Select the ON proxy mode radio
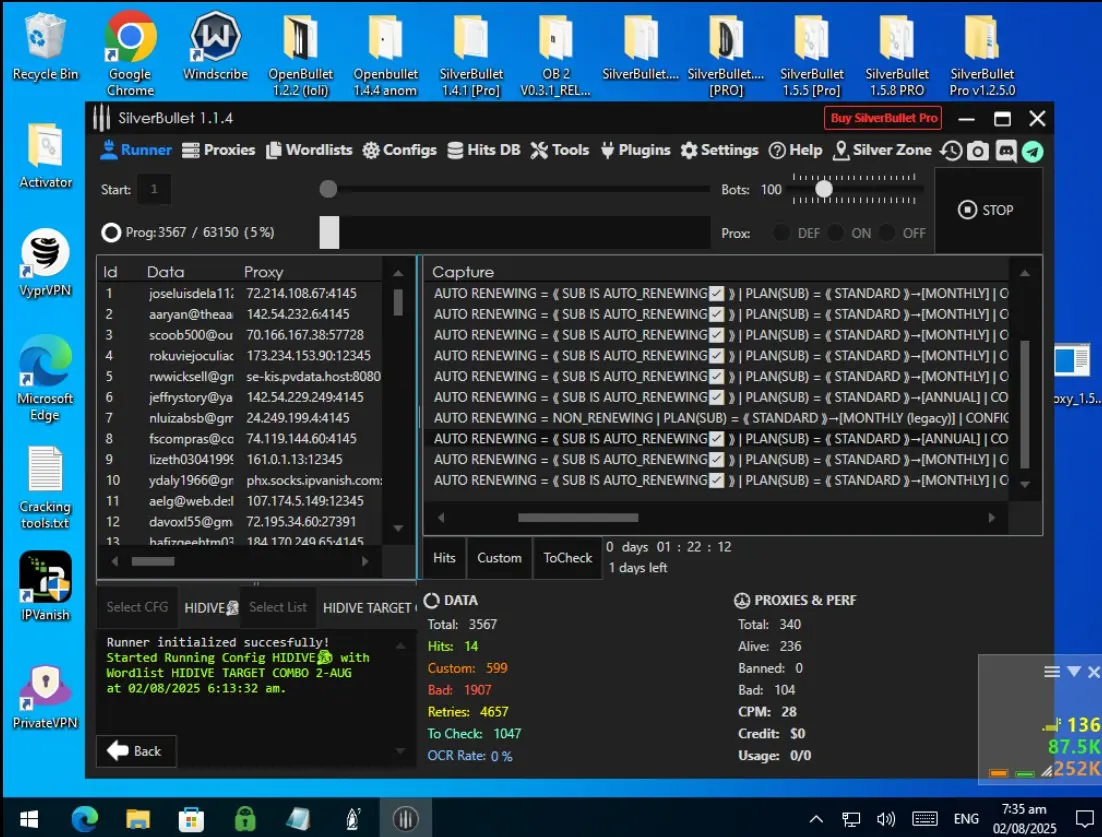This screenshot has height=837, width=1102. pyautogui.click(x=836, y=233)
